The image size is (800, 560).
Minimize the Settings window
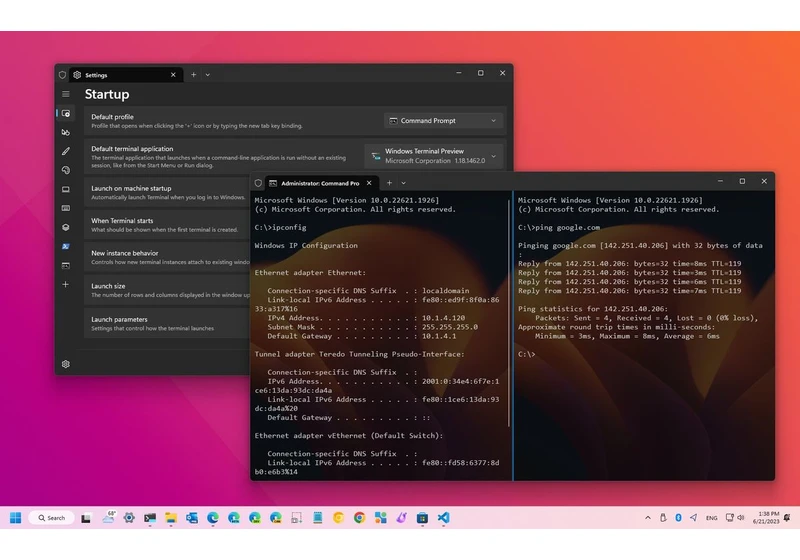click(x=459, y=73)
